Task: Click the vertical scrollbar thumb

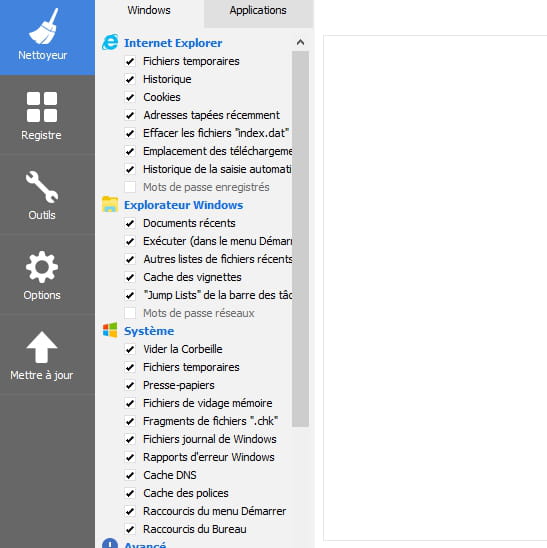Action: [300, 239]
